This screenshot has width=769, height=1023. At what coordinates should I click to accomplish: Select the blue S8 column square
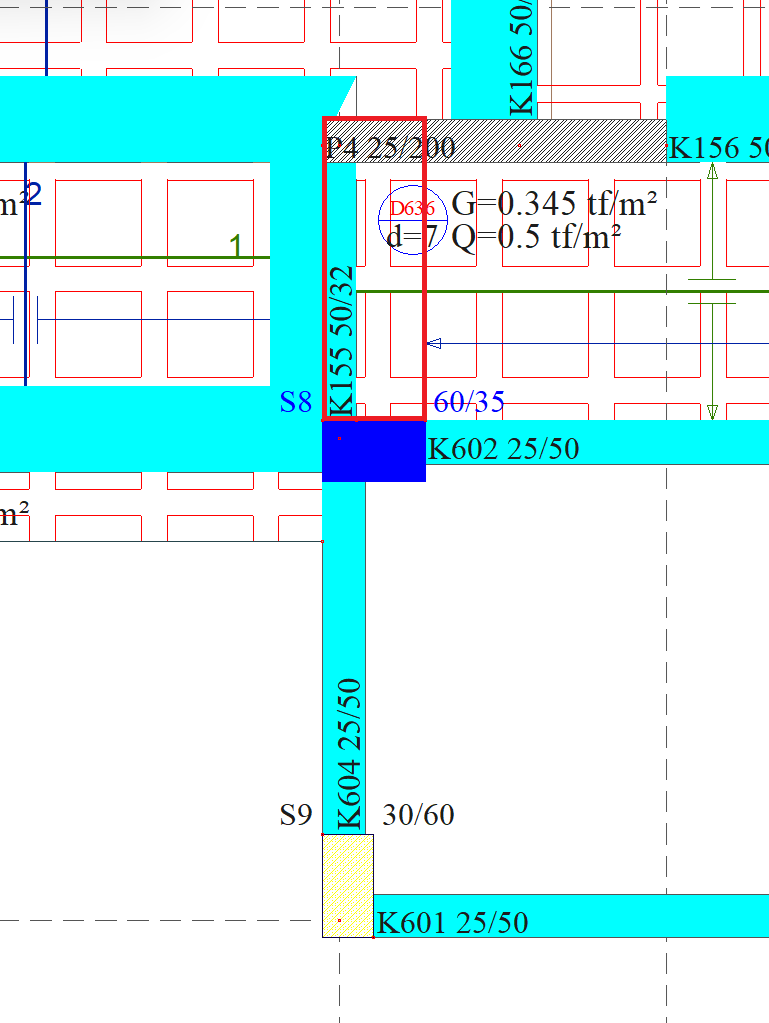pyautogui.click(x=374, y=451)
